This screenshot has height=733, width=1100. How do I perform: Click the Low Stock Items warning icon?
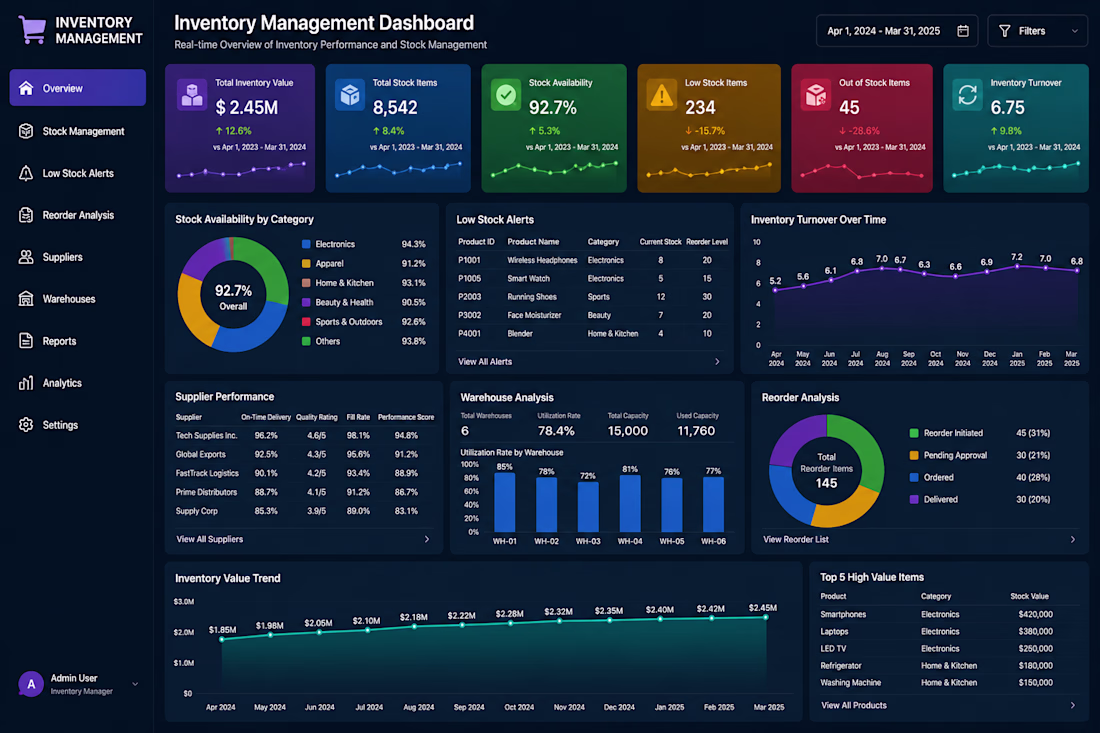(661, 95)
